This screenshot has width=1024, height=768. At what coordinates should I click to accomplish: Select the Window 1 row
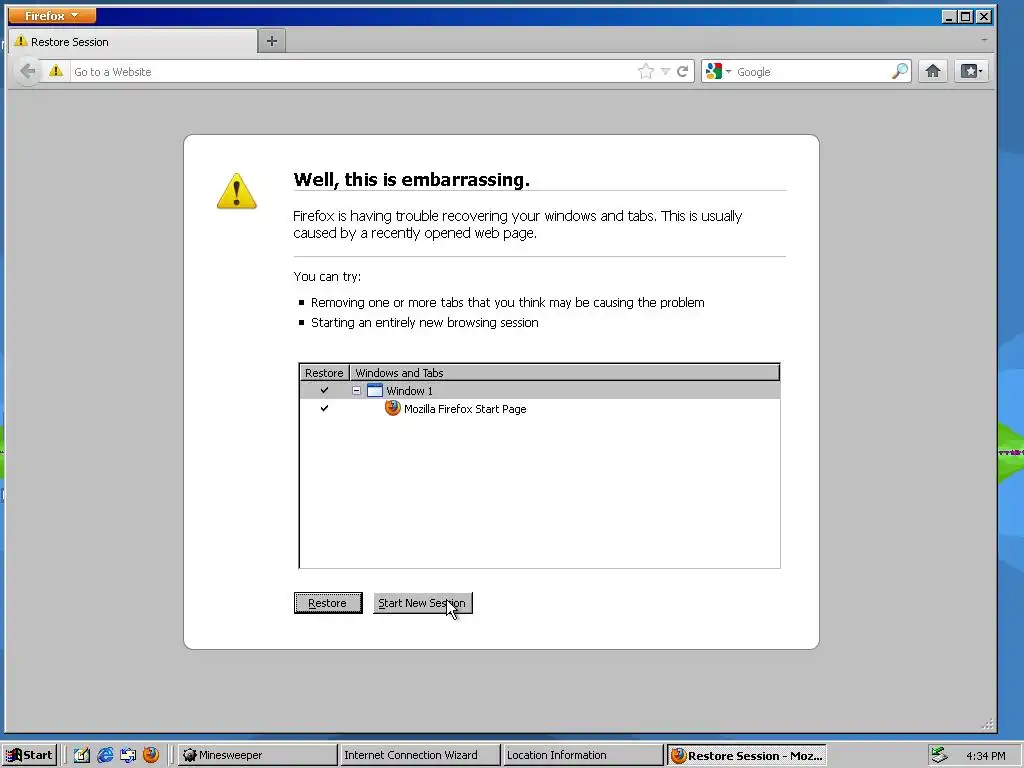(539, 391)
